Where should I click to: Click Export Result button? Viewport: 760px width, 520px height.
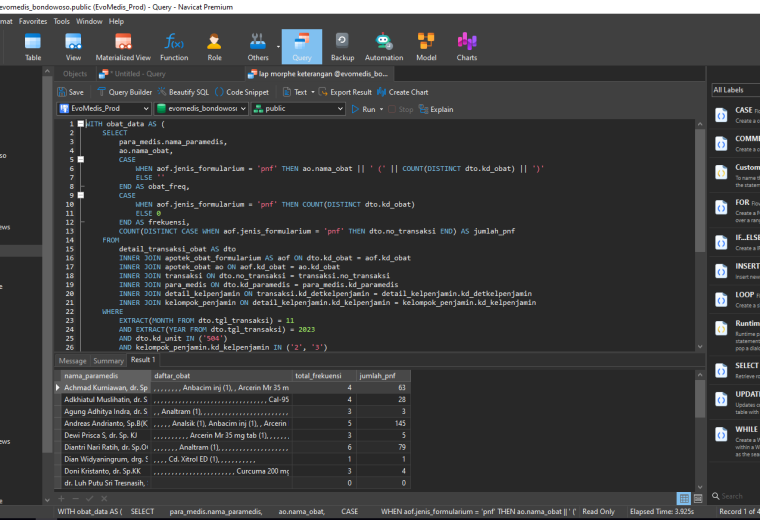(x=345, y=92)
